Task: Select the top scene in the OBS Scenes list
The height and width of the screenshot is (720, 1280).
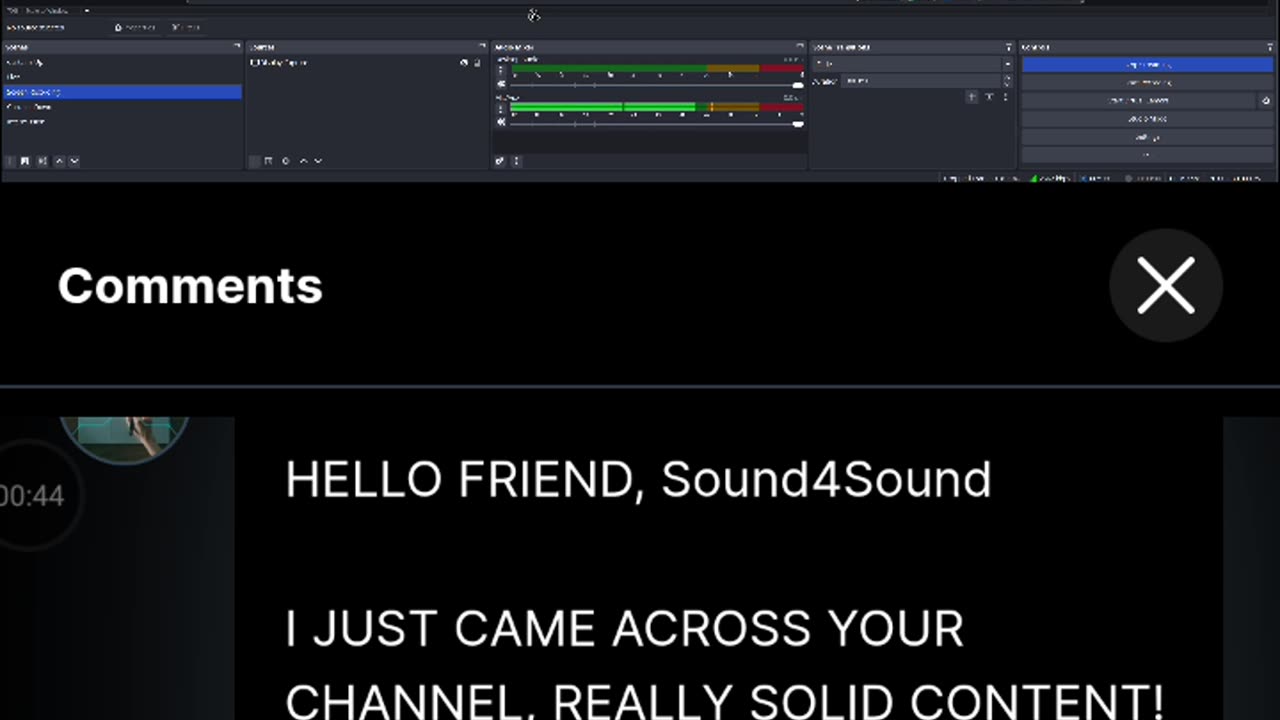Action: [121, 62]
